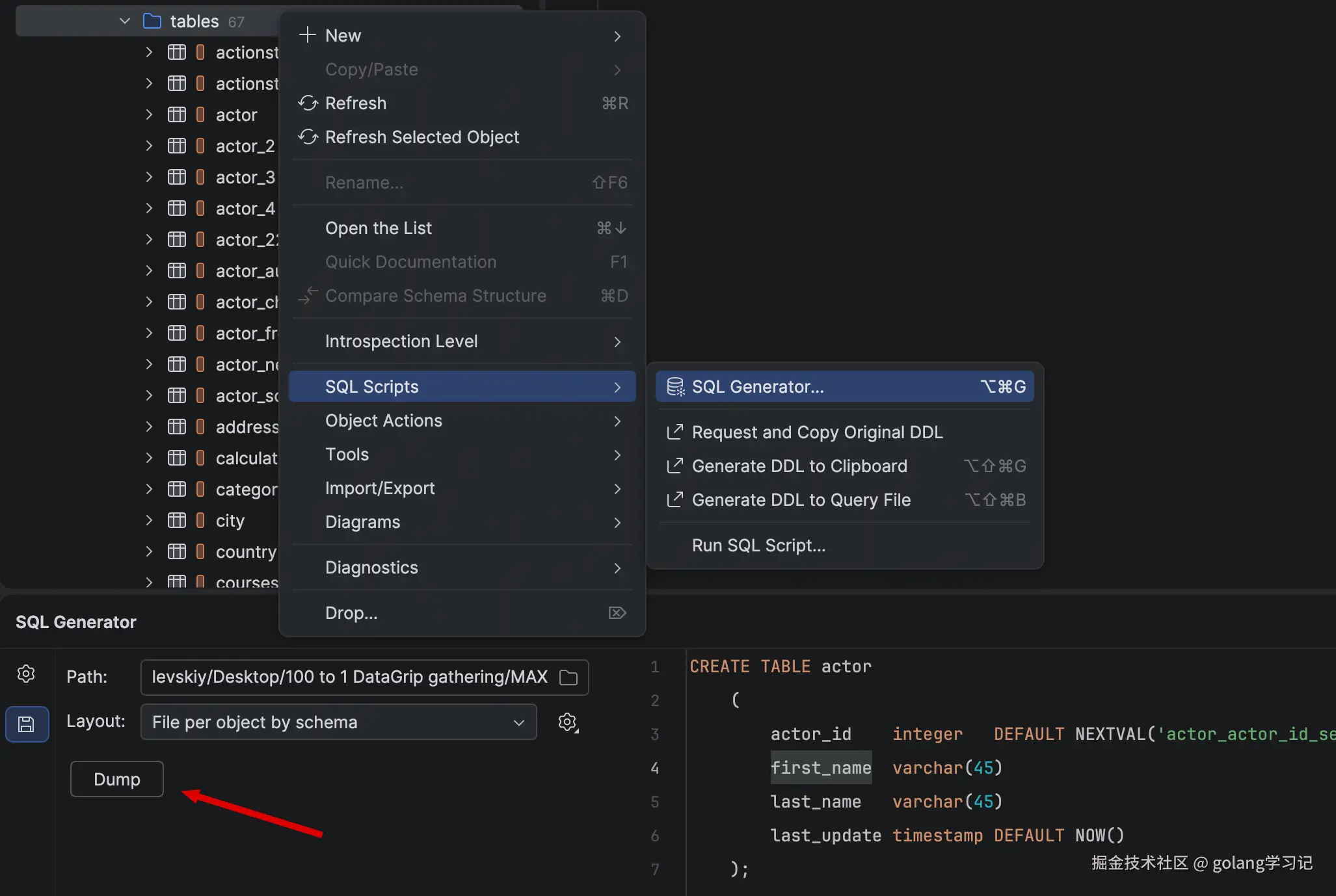Image resolution: width=1336 pixels, height=896 pixels.
Task: Expand the city table node
Action: [149, 521]
